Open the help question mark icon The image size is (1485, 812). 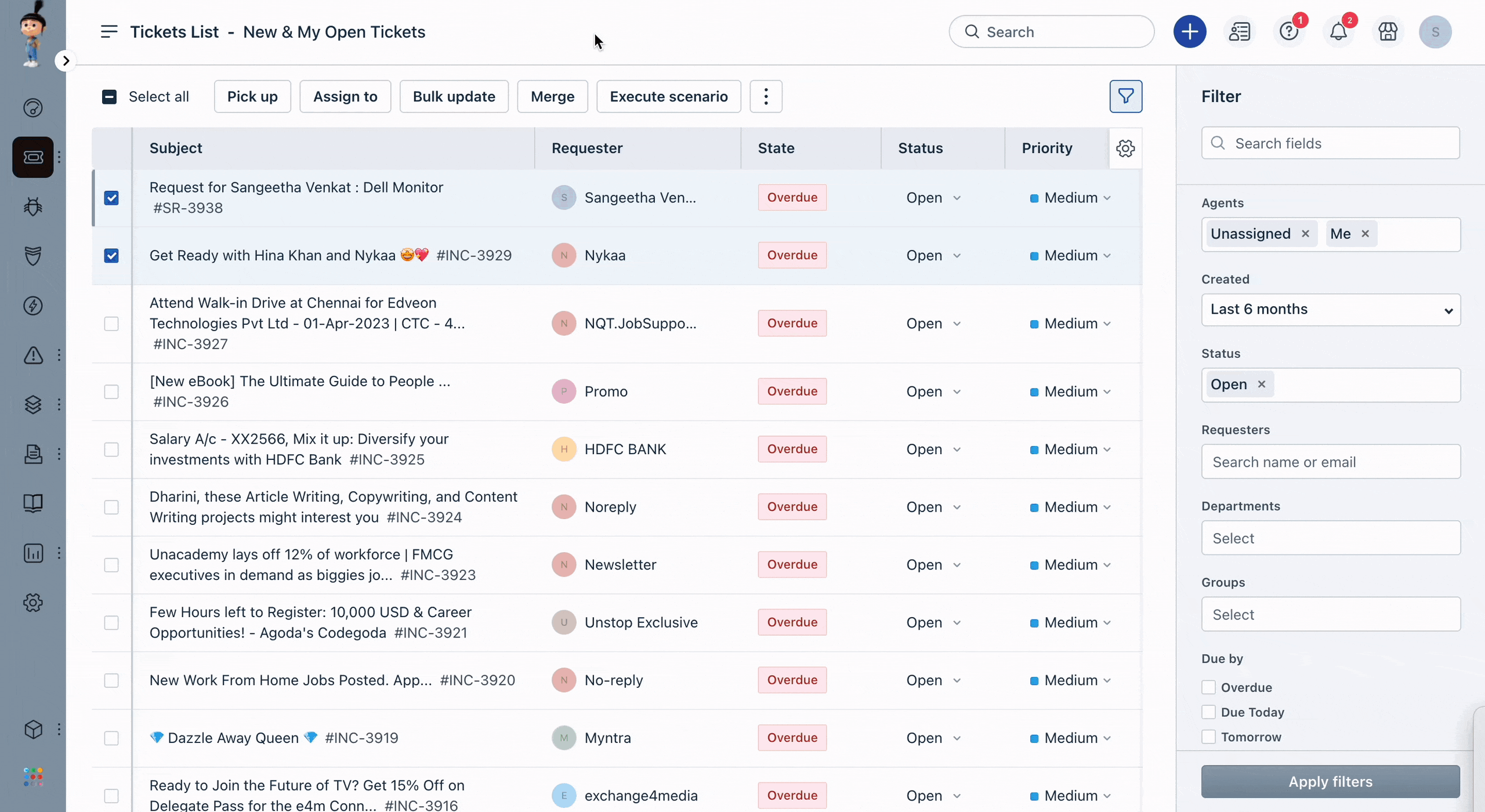coord(1289,32)
